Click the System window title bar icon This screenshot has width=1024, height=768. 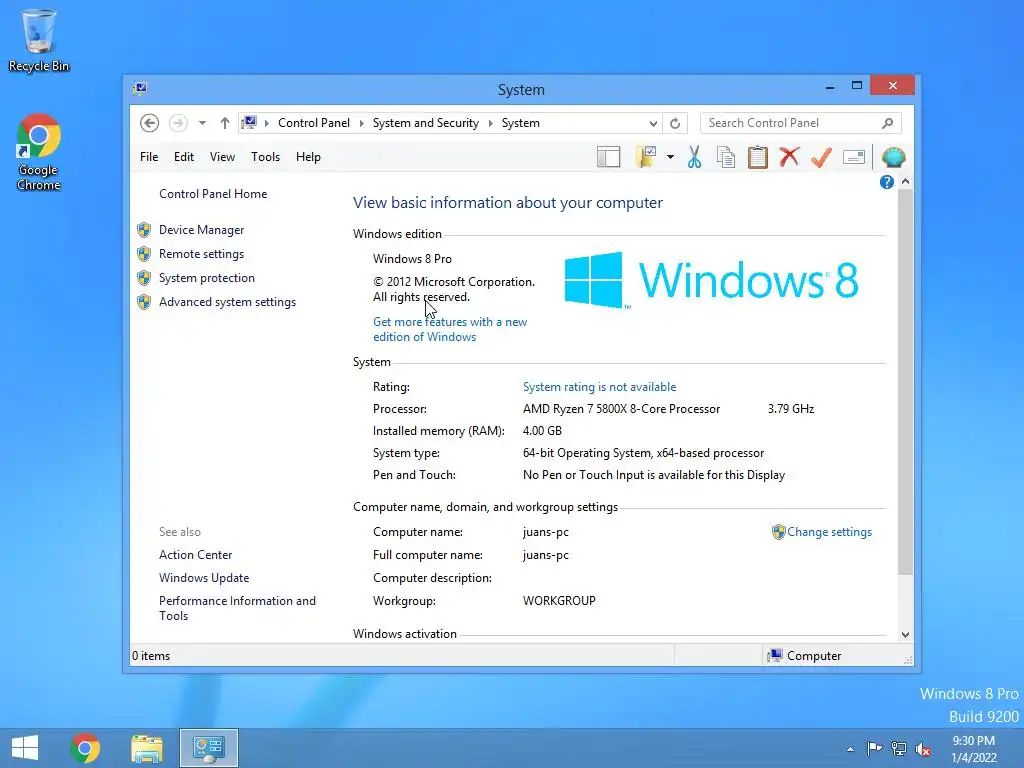pyautogui.click(x=140, y=88)
